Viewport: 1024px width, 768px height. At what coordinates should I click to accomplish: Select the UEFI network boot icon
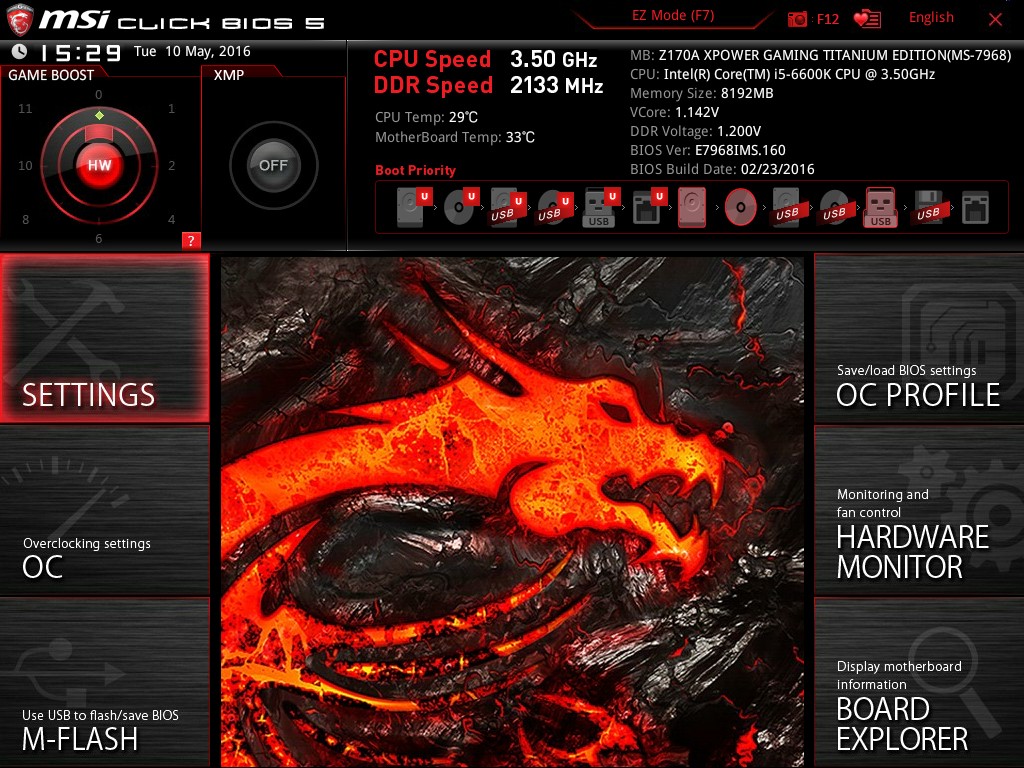click(x=648, y=208)
